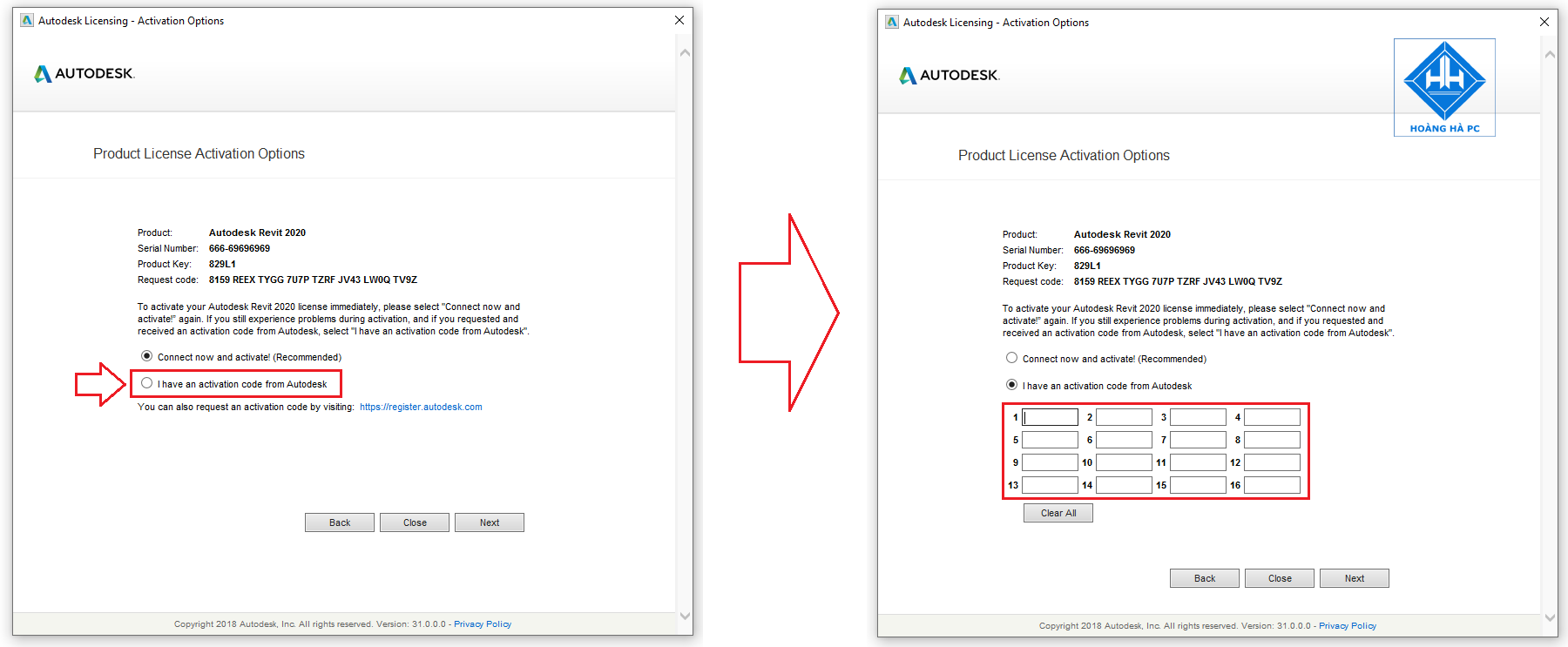Click scroll-up arrow in left window
1568x647 pixels.
tap(685, 53)
